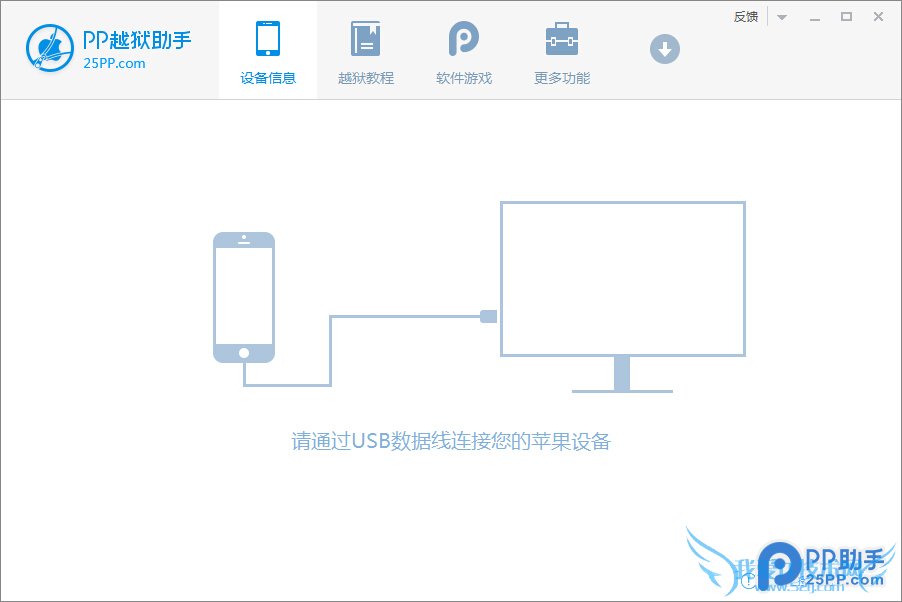Click the 请通过USB数据线连接您的苹果设备 prompt text
The image size is (902, 602).
pos(451,441)
